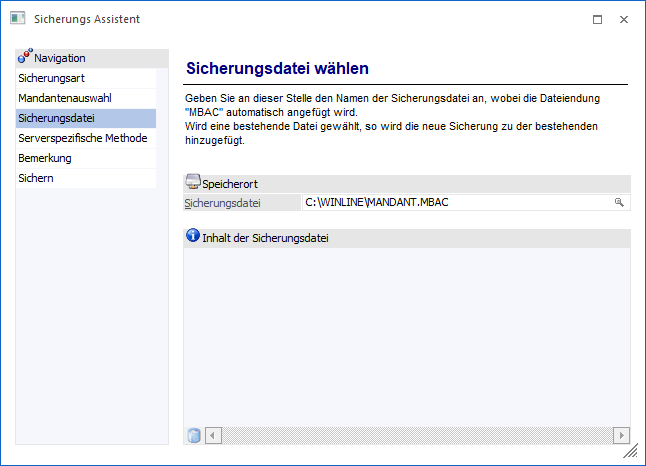
Task: Open file browser via magnifier icon
Action: (x=619, y=202)
